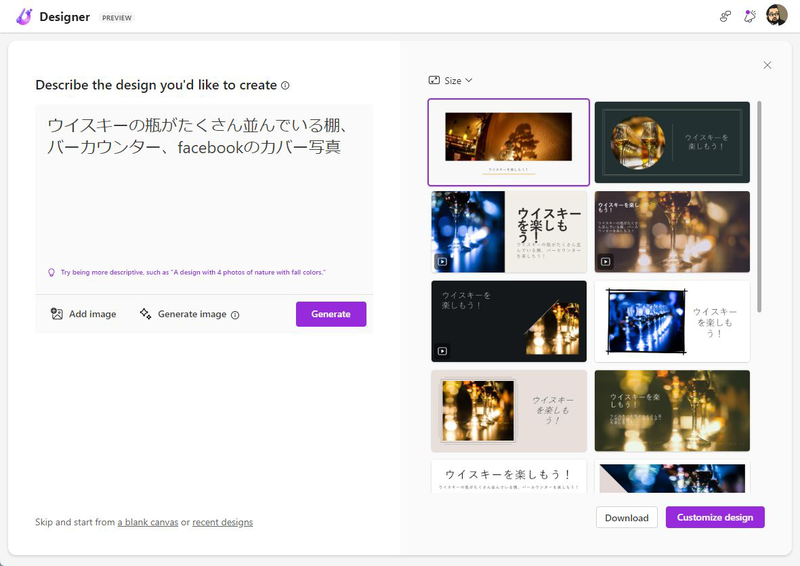Viewport: 800px width, 566px height.
Task: Open a blank canvas link
Action: [148, 522]
